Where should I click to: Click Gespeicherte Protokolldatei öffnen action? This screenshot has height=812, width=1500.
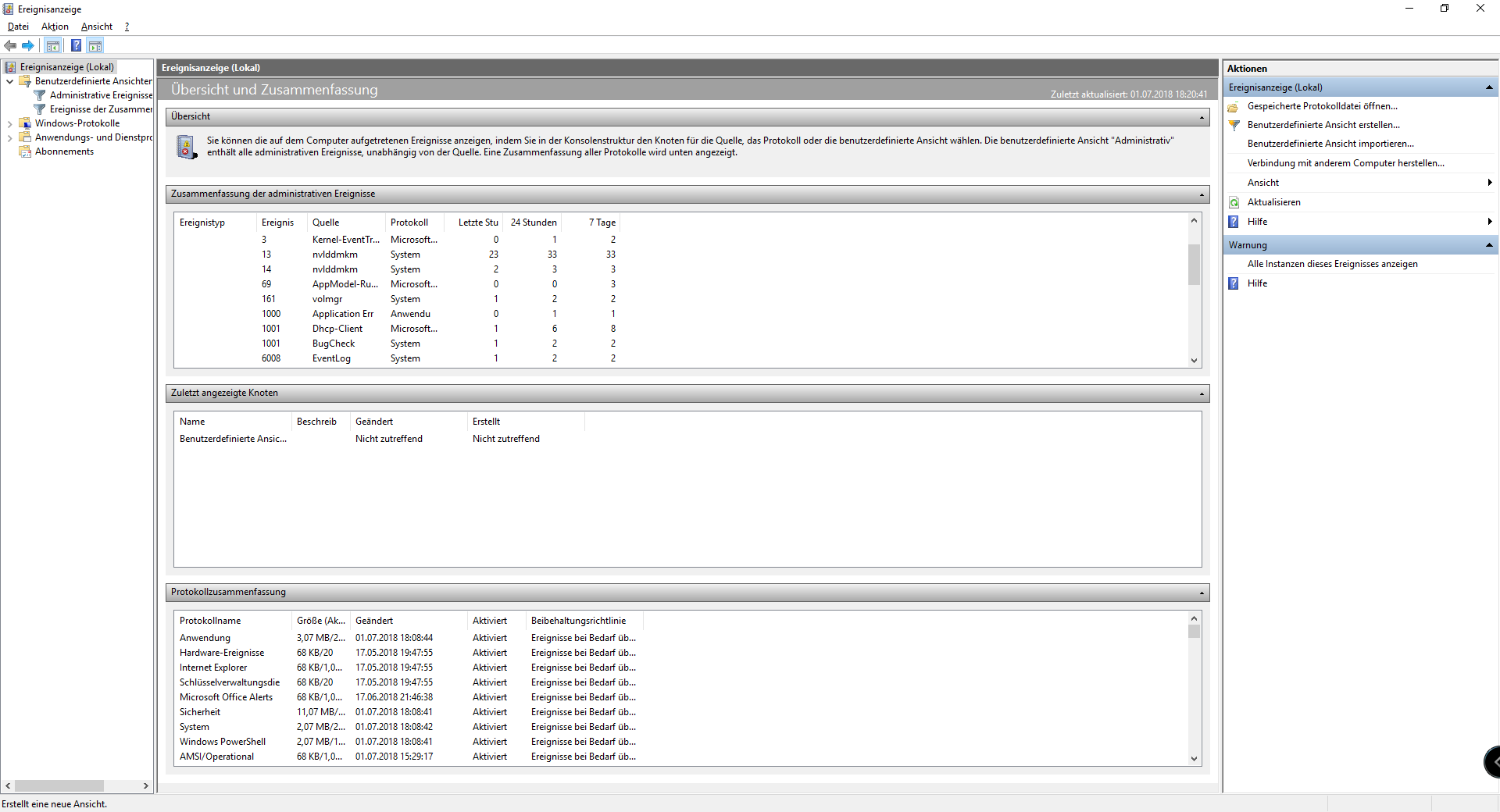[x=1322, y=106]
